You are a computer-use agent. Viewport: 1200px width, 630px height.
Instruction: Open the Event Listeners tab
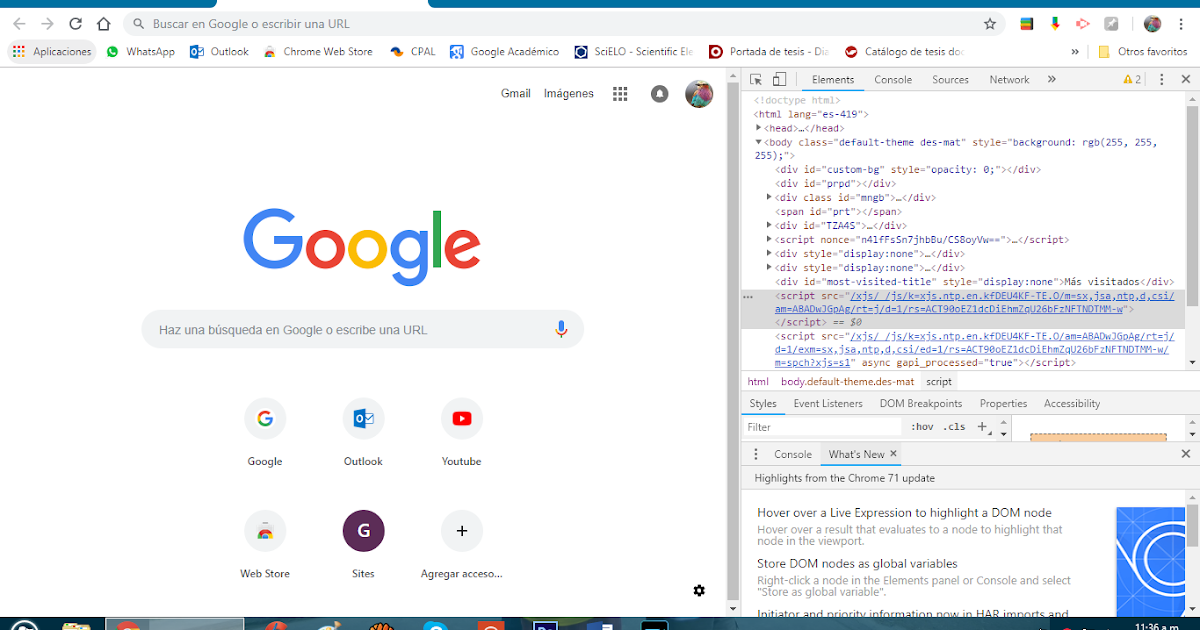827,403
